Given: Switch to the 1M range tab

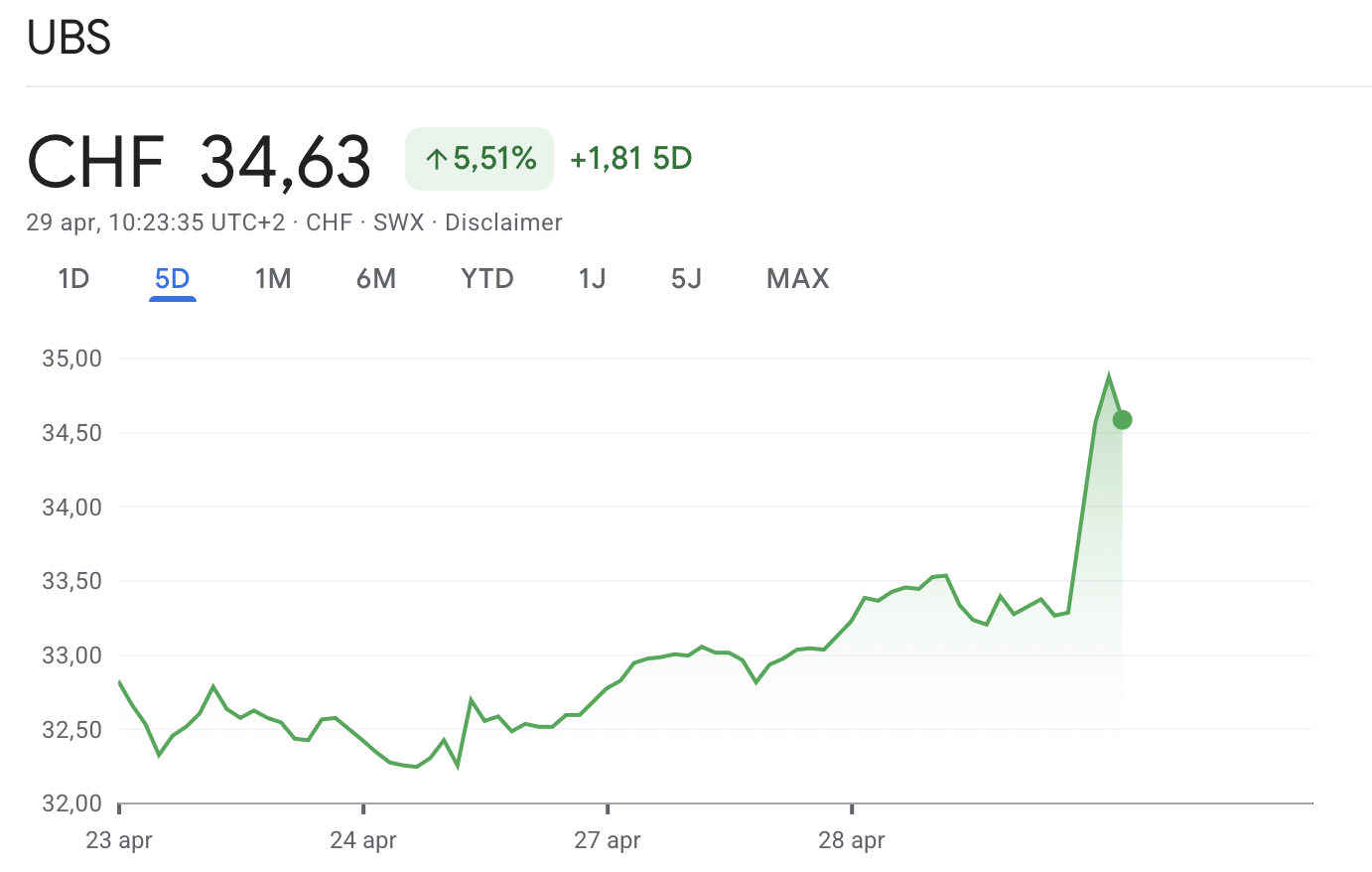Looking at the screenshot, I should click(x=273, y=279).
